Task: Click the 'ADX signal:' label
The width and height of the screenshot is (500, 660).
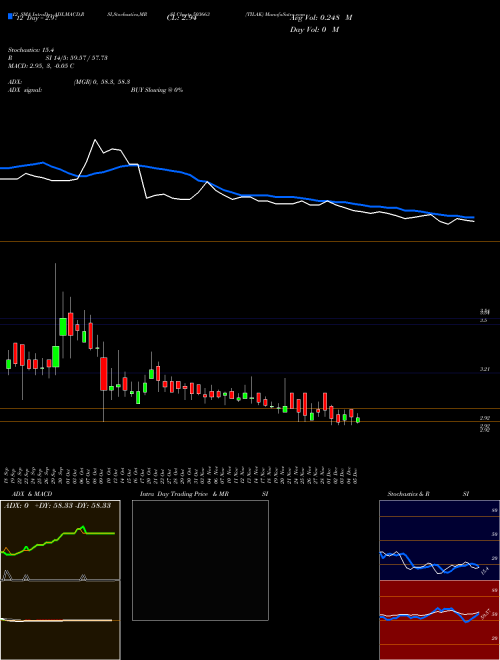Action: coord(25,90)
